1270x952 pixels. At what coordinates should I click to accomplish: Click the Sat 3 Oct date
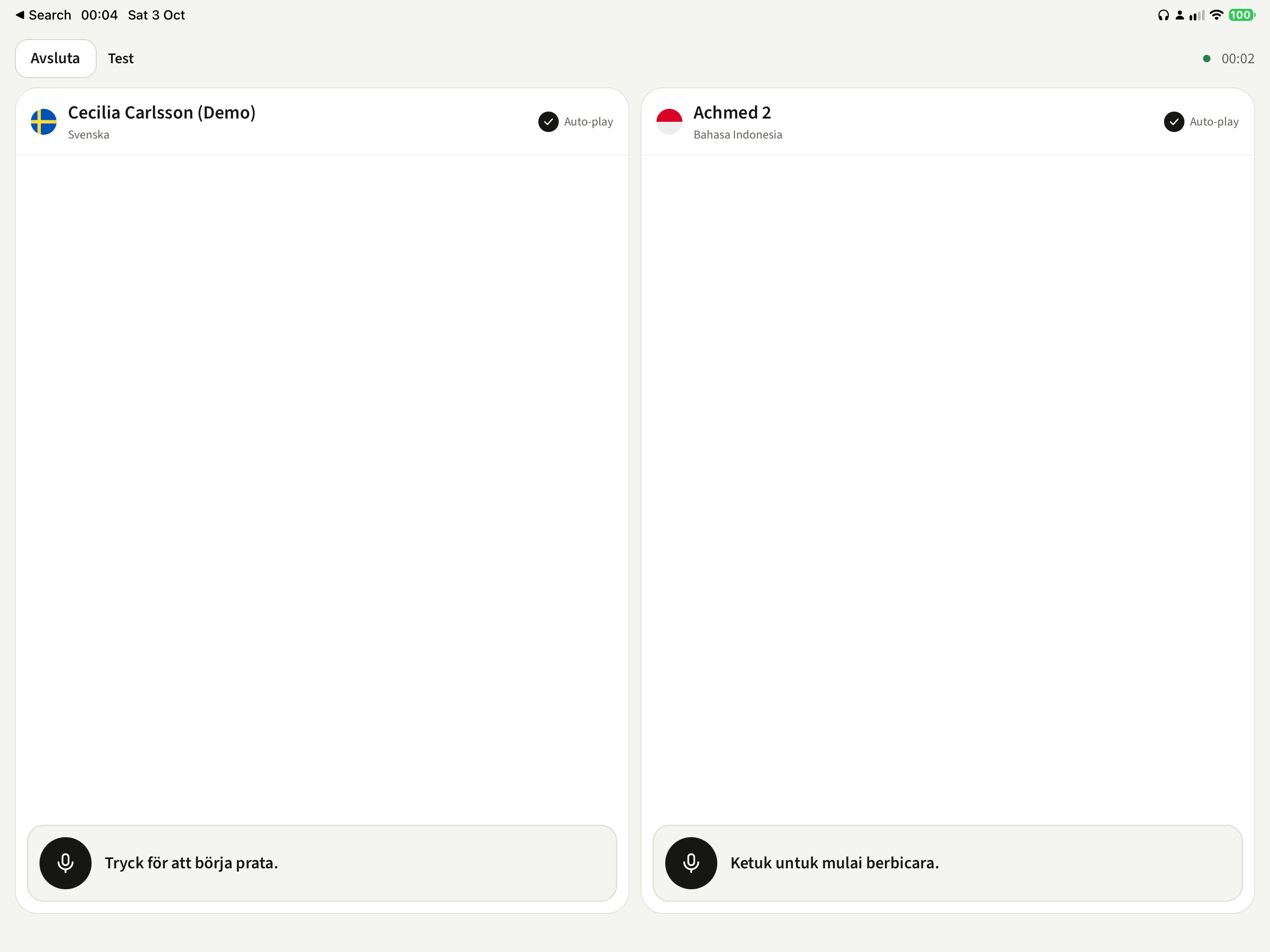[156, 15]
